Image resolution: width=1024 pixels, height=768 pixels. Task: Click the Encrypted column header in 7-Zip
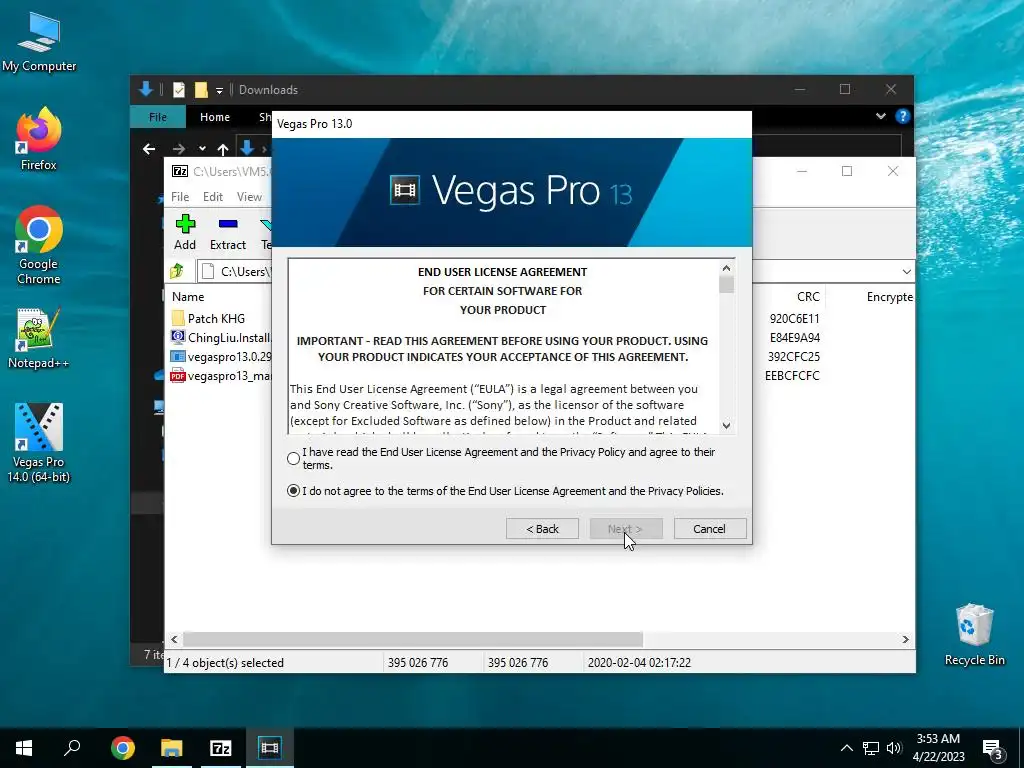tap(889, 296)
